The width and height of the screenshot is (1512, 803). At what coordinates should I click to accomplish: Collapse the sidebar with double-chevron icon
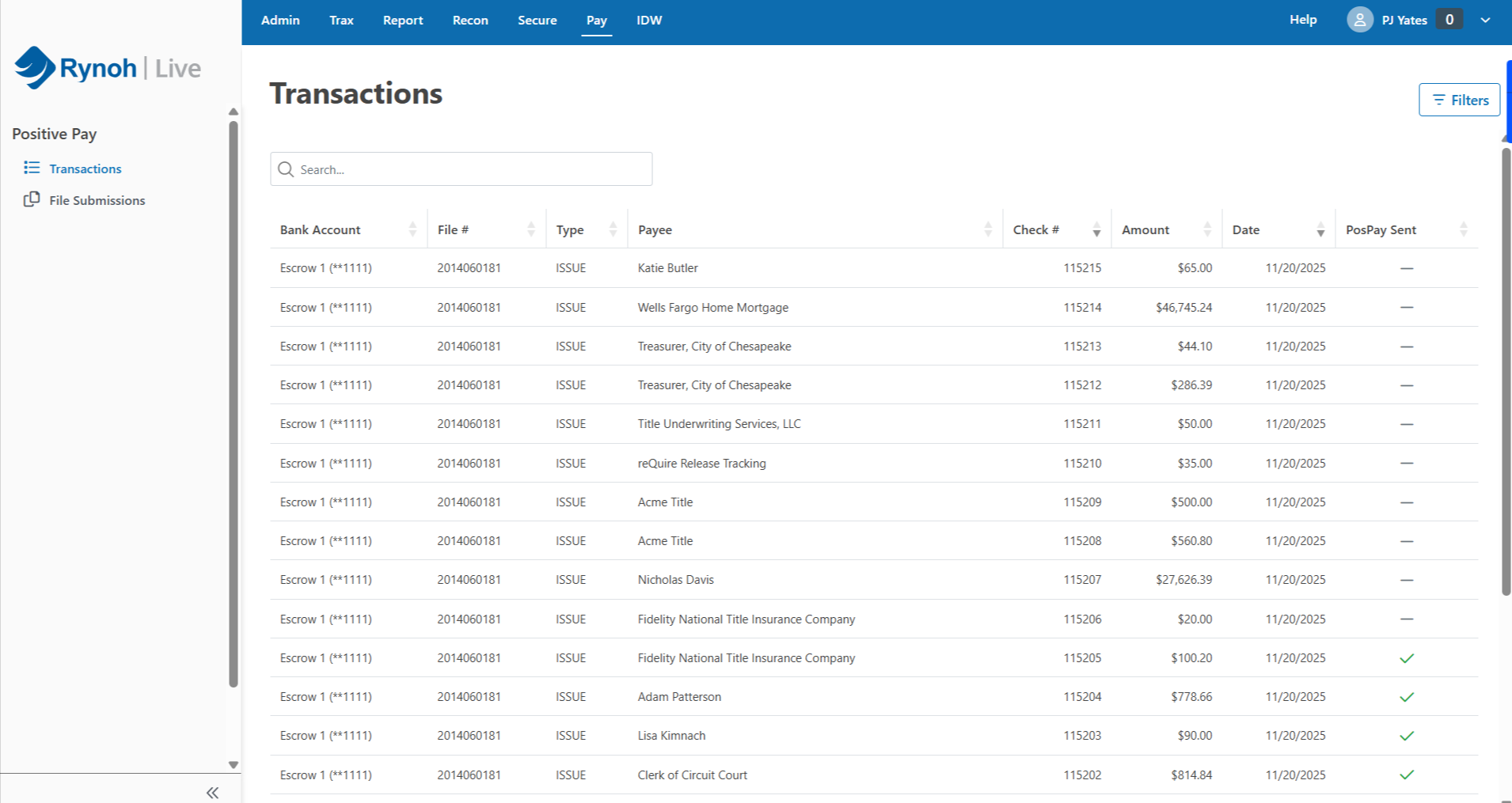[x=212, y=792]
